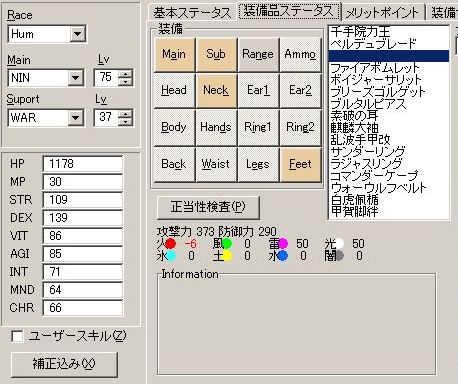Pick the Ring1 equipment slot
Viewport: 458px width, 384px height.
click(x=258, y=127)
